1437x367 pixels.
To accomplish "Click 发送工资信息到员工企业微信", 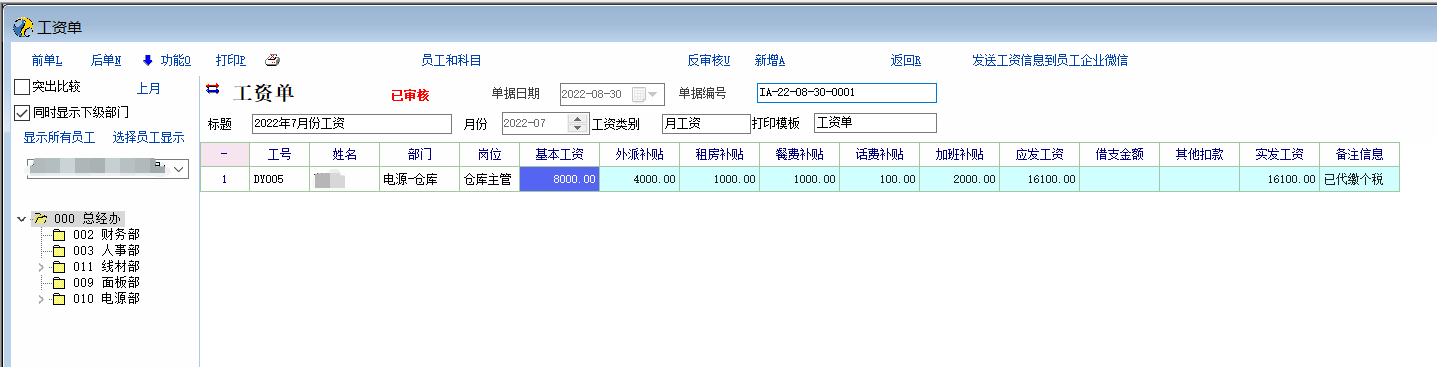I will pyautogui.click(x=1050, y=60).
